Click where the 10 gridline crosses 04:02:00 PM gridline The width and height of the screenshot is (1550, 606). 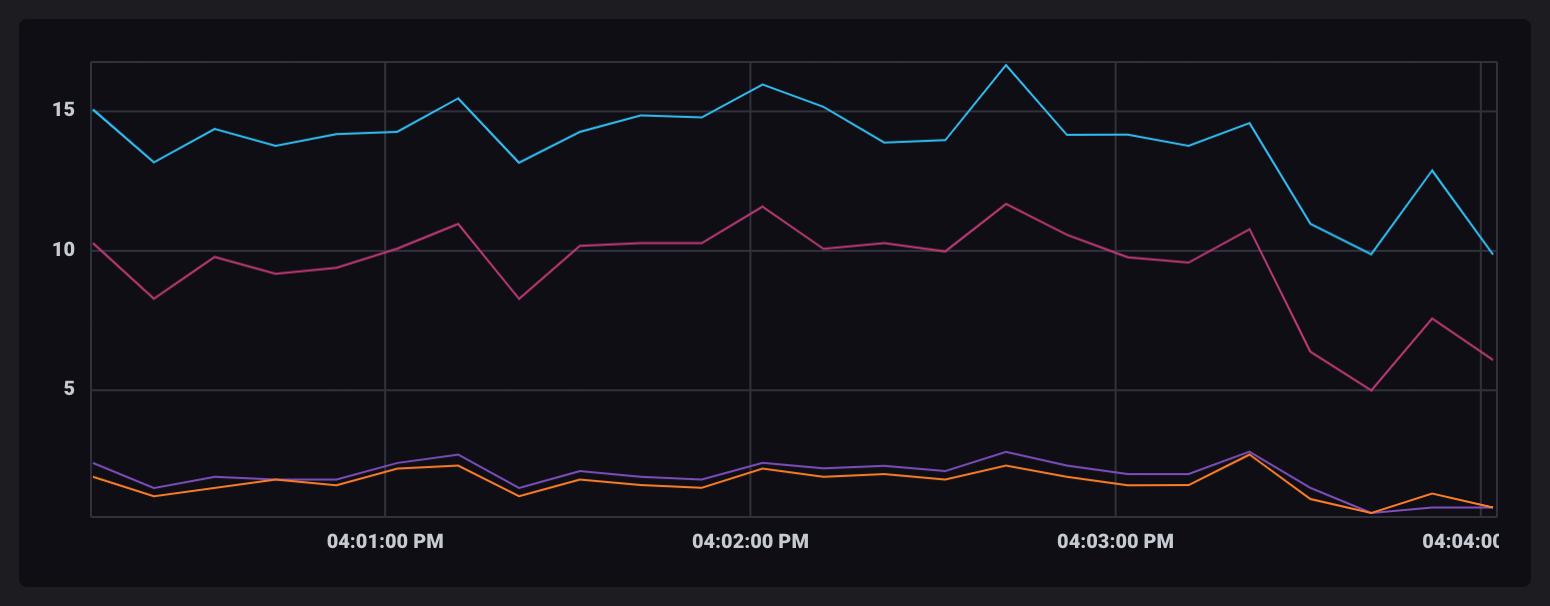[750, 251]
